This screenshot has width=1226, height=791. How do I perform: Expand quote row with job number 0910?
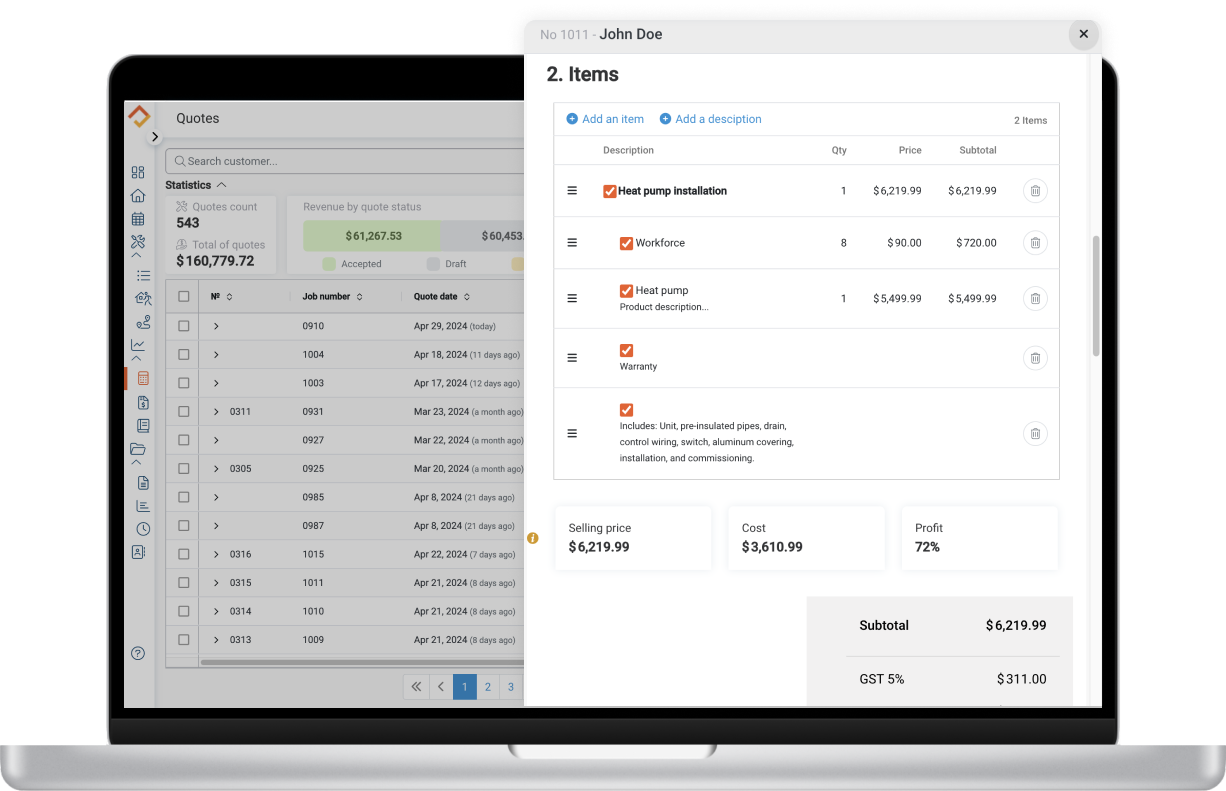[215, 326]
